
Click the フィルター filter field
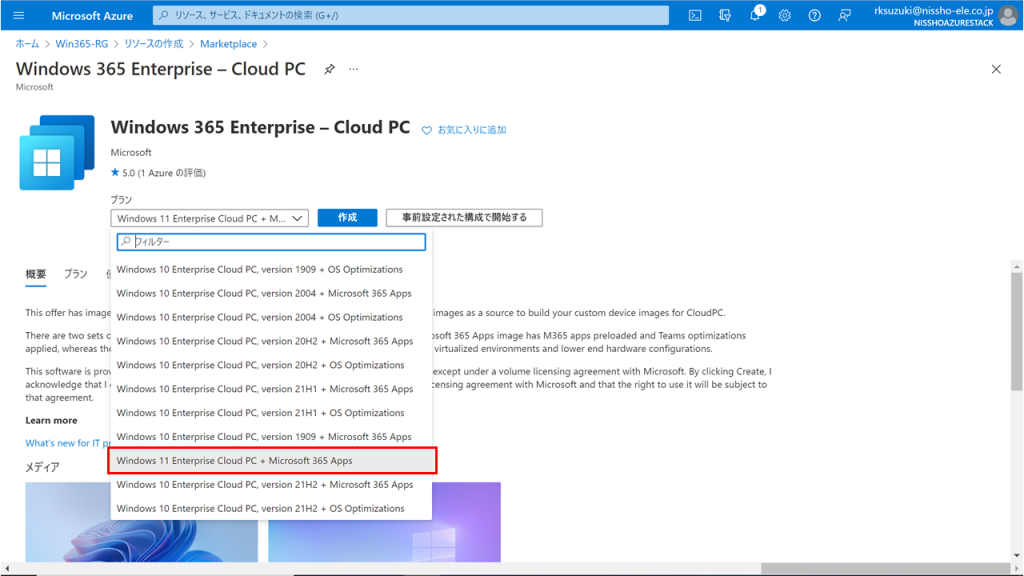pyautogui.click(x=271, y=242)
